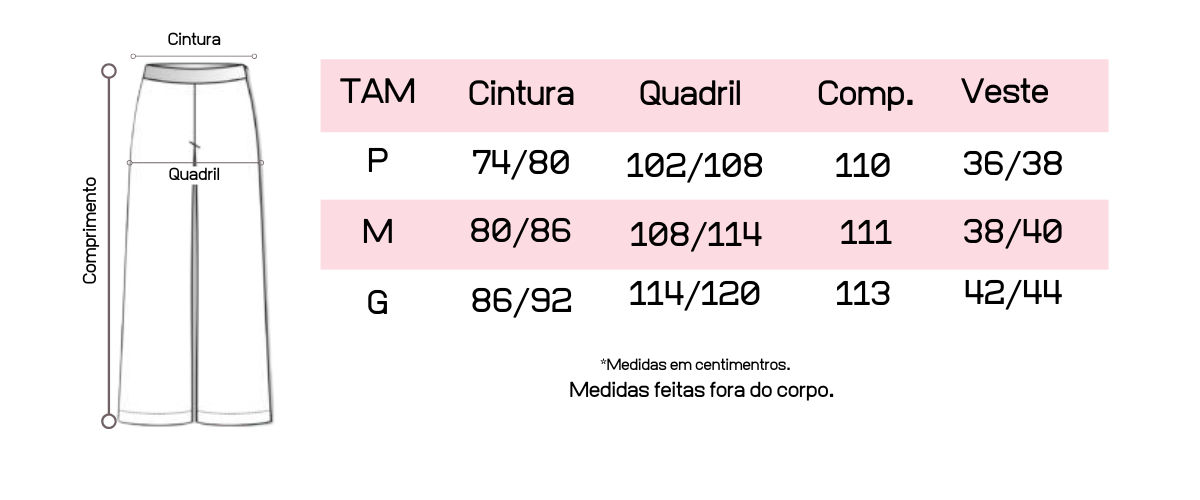Click the 36/38 Veste value
The image size is (1200, 500).
(1012, 163)
